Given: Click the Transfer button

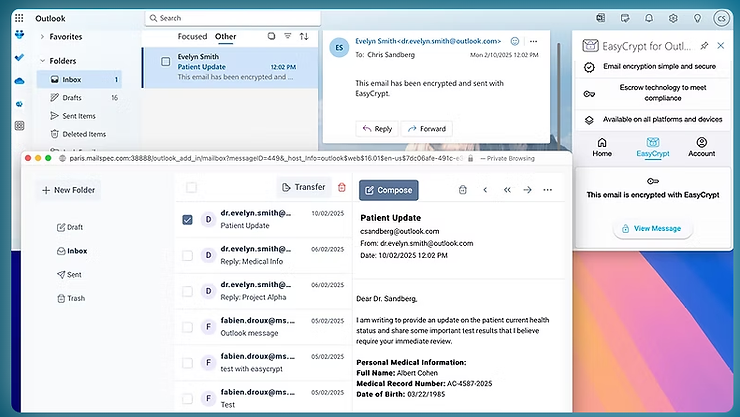Looking at the screenshot, I should tap(303, 187).
